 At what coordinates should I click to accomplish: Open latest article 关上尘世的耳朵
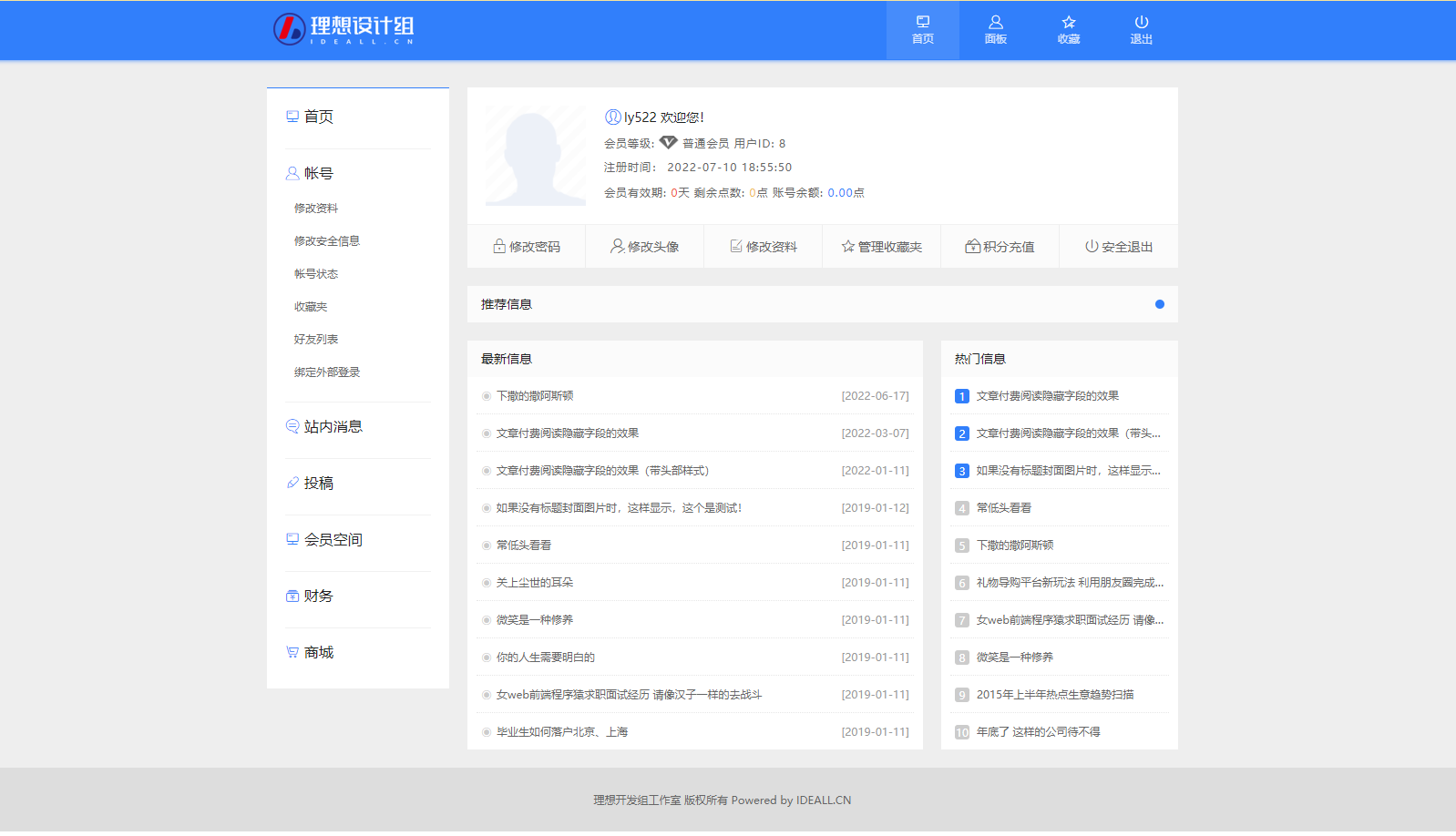point(535,583)
